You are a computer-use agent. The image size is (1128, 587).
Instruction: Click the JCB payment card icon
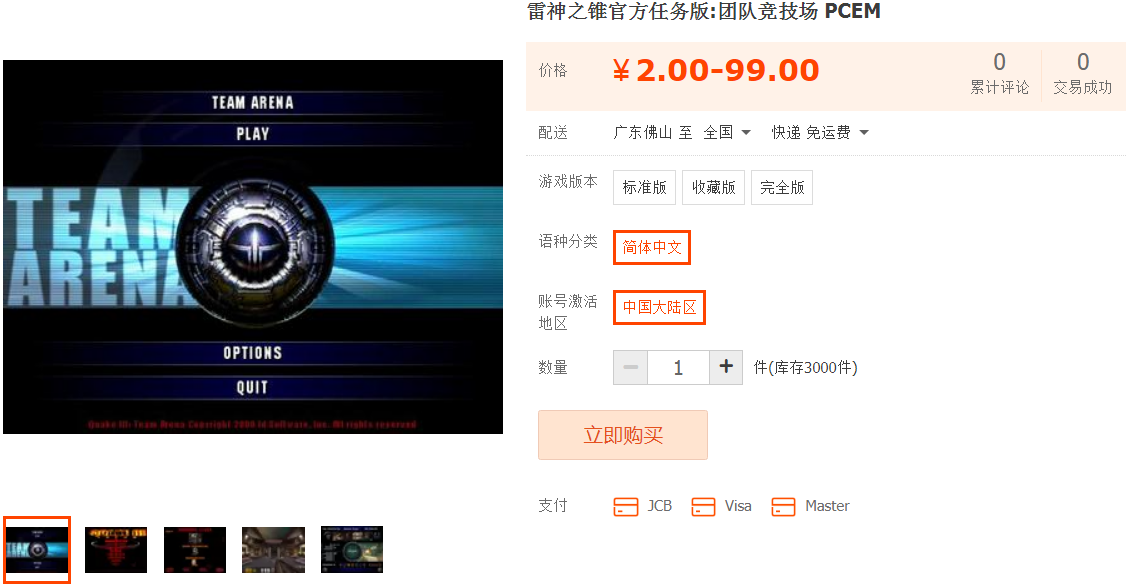click(x=626, y=506)
